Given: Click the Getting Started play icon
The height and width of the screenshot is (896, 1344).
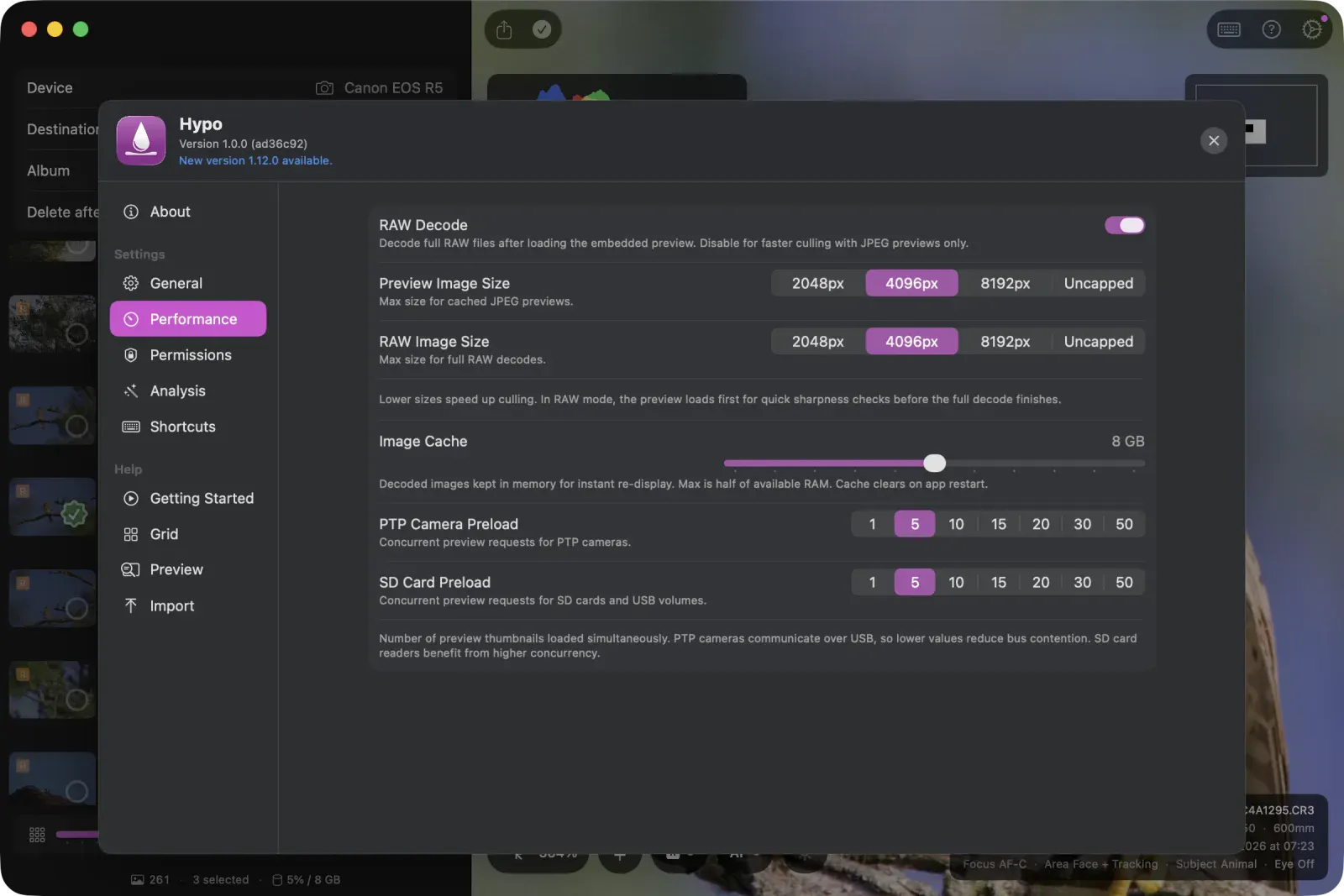Looking at the screenshot, I should [x=131, y=498].
